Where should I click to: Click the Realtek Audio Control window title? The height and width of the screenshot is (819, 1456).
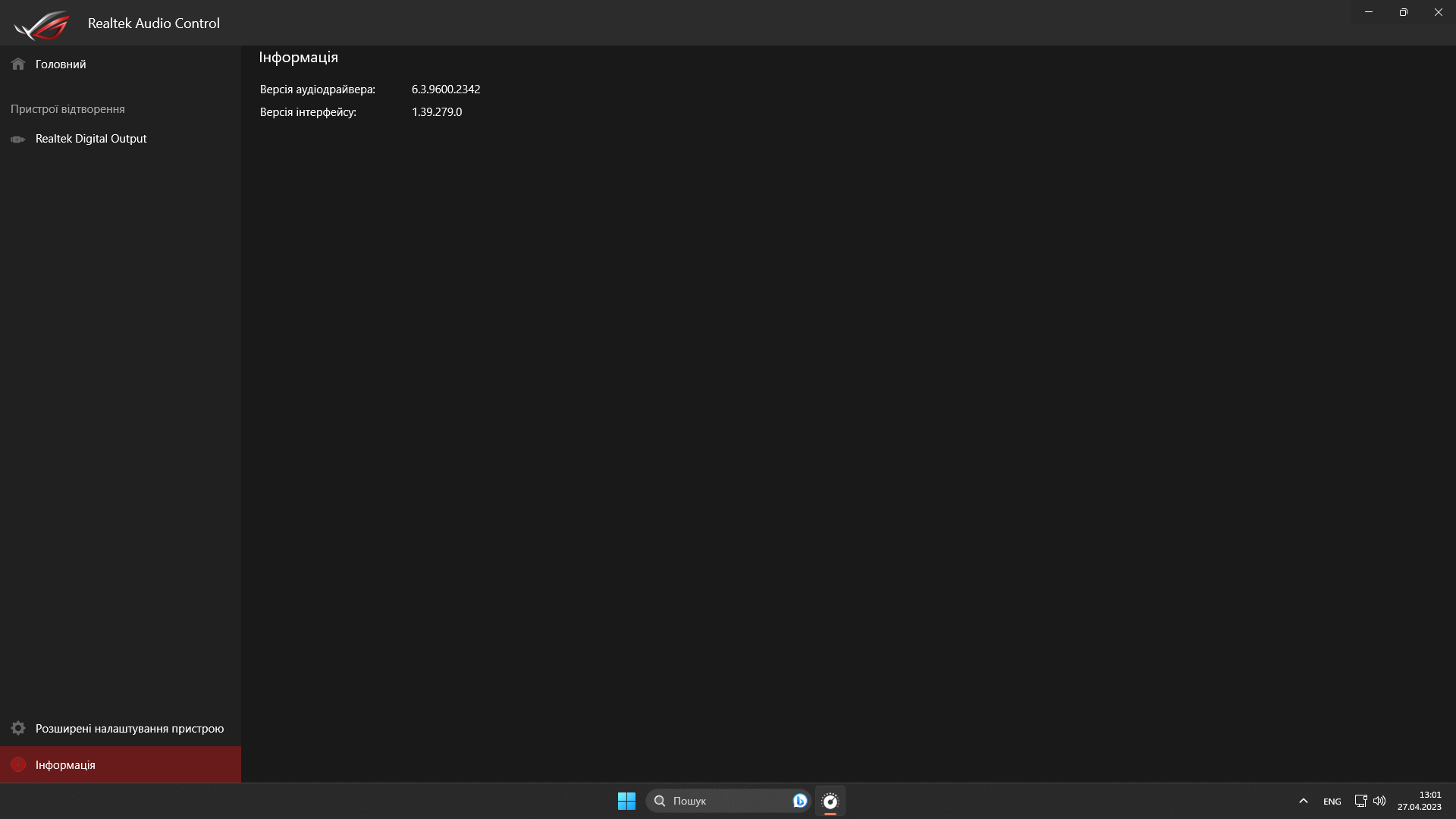(x=154, y=24)
